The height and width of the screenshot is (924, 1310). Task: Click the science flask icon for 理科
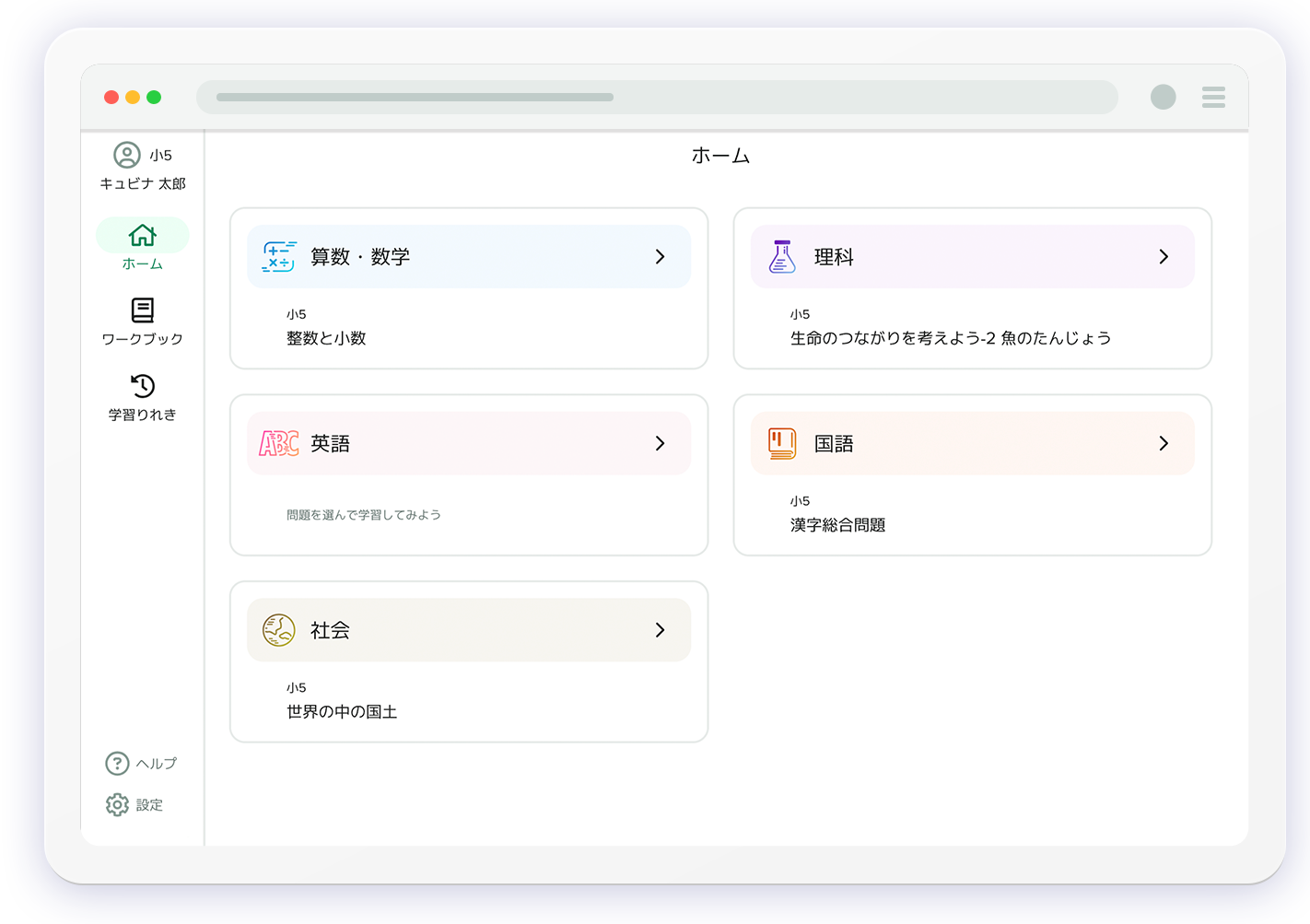(782, 257)
